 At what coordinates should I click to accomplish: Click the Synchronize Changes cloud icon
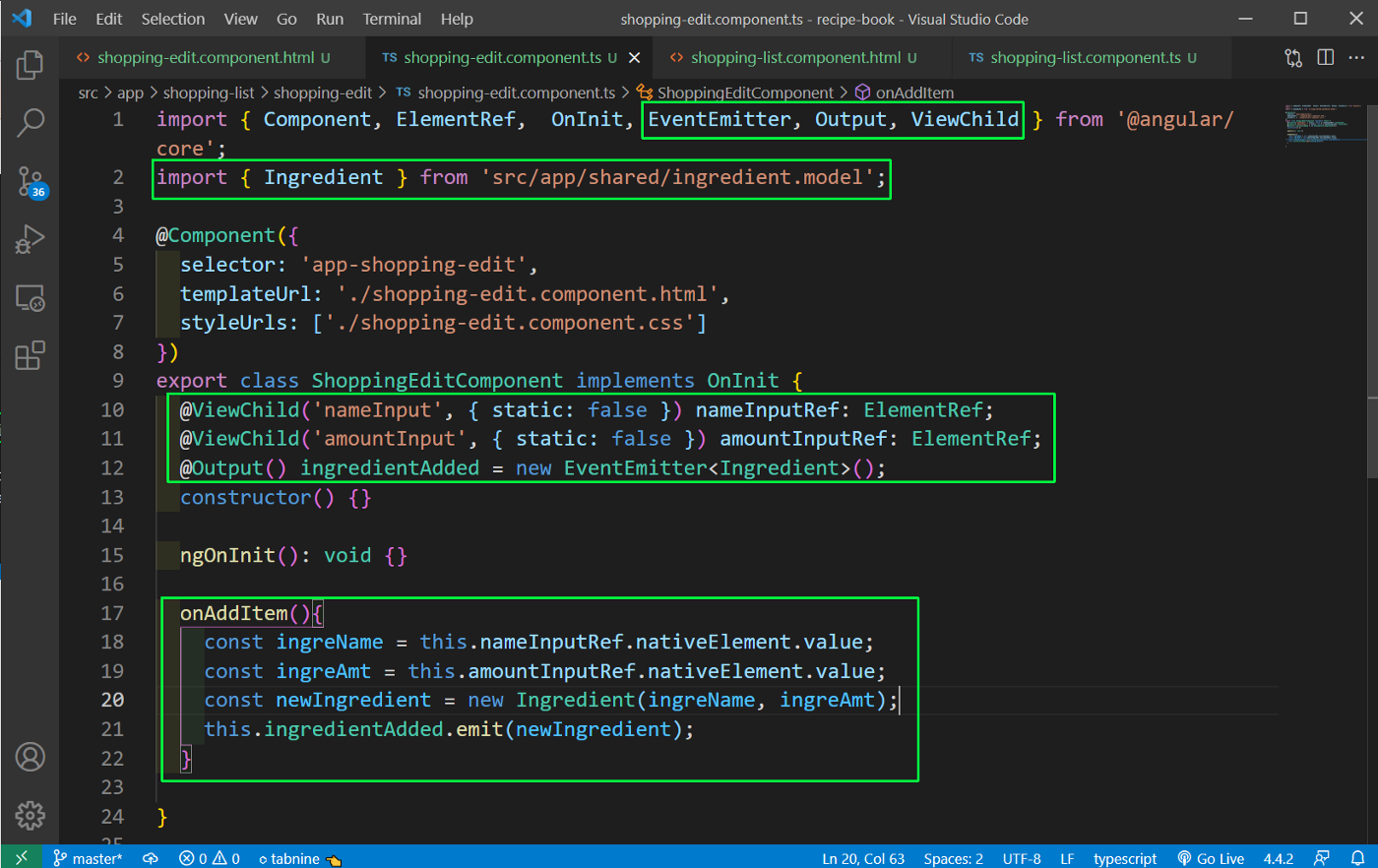click(151, 858)
